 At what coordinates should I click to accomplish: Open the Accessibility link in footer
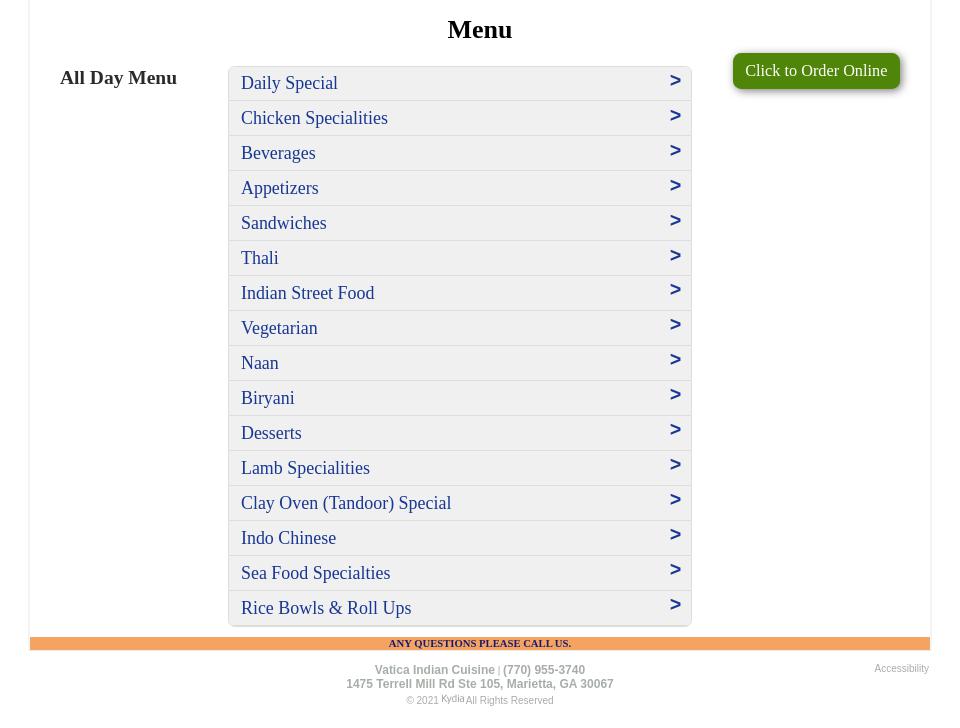[901, 668]
